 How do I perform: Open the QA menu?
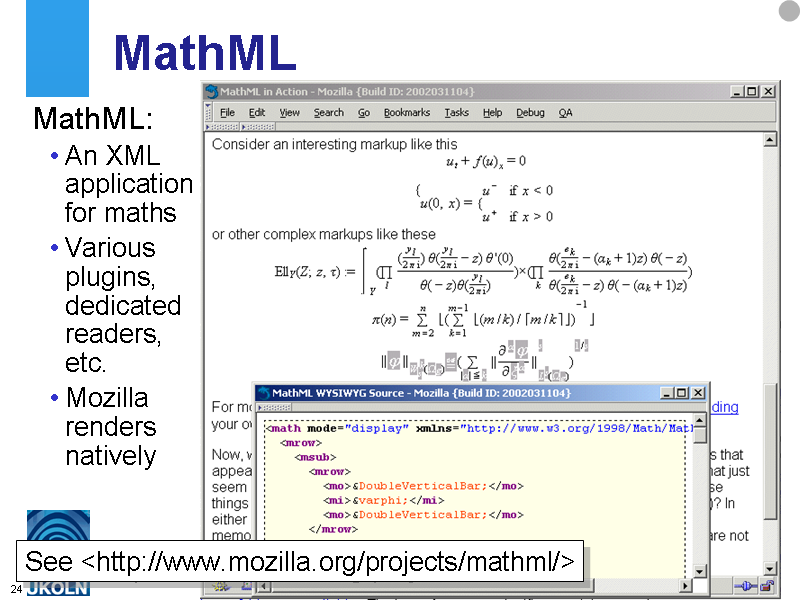[565, 112]
